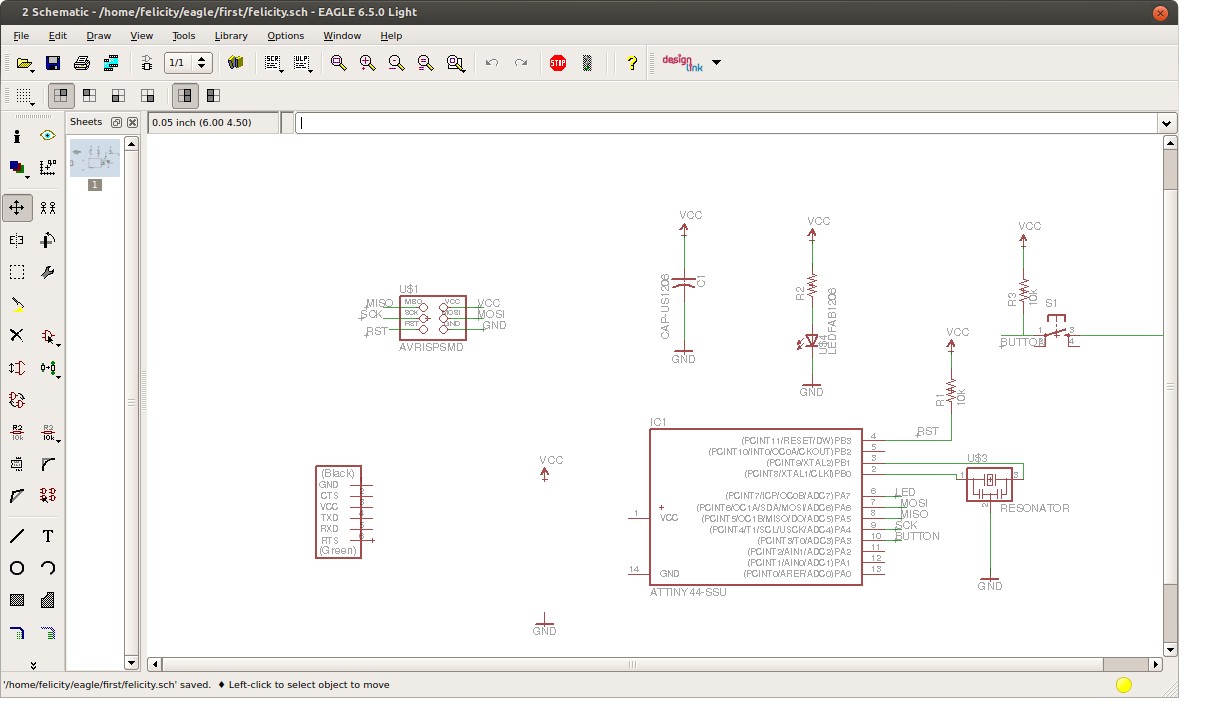Select the Paste brush tool
This screenshot has width=1216, height=704.
click(x=17, y=304)
